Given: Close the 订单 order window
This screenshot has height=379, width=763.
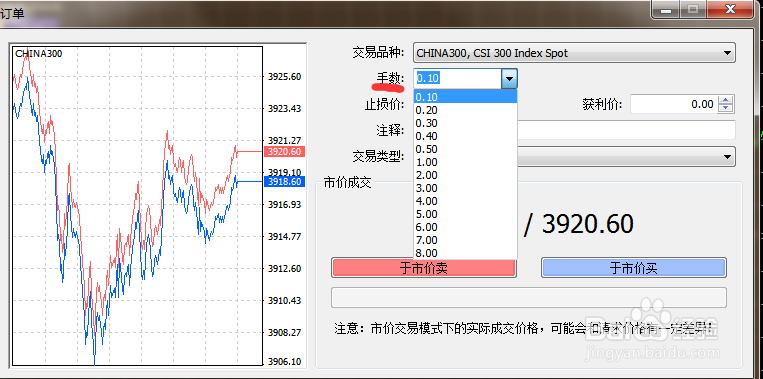Looking at the screenshot, I should (x=730, y=9).
